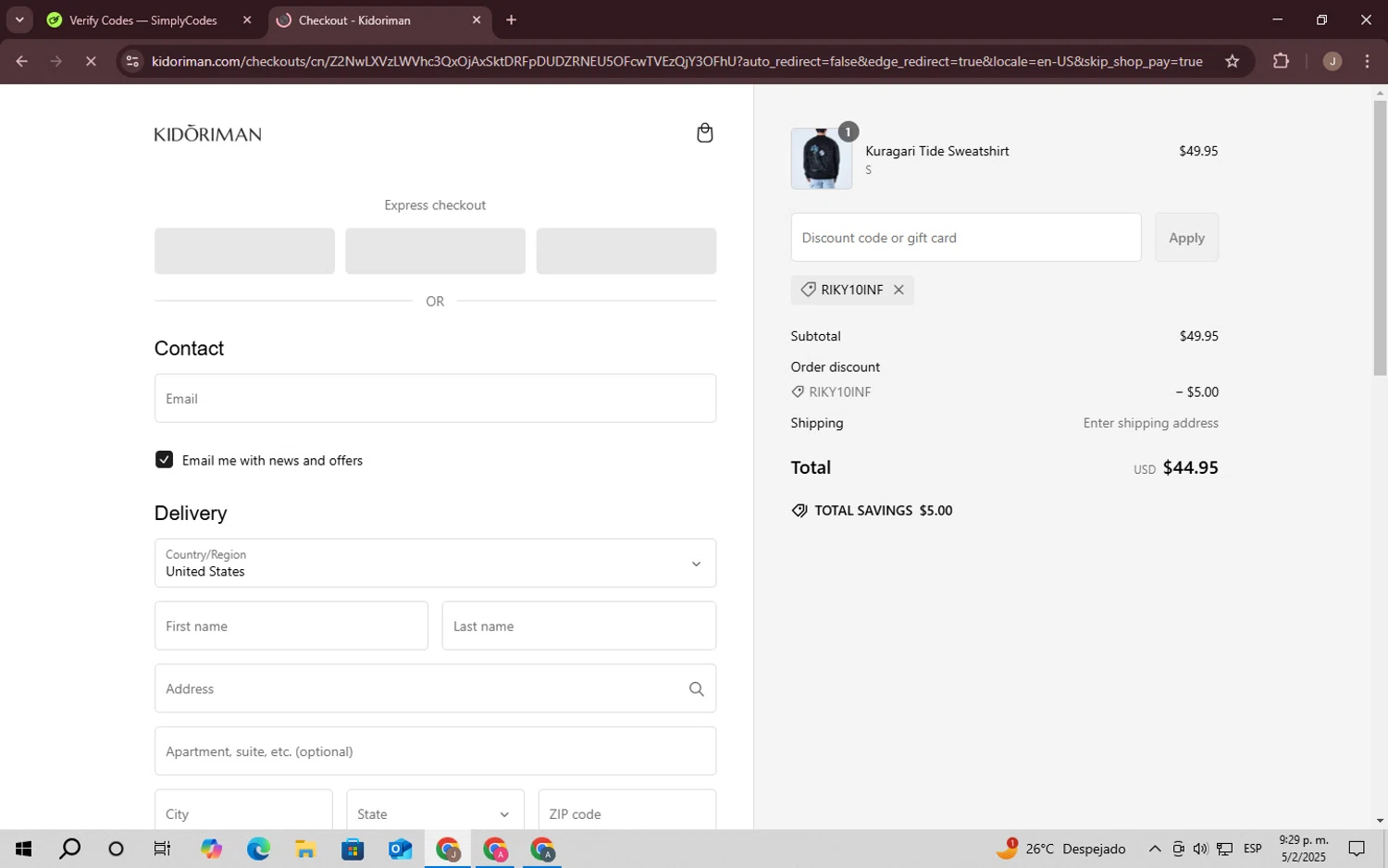Viewport: 1388px width, 868px height.
Task: Open the tab search dropdown
Action: 19,19
